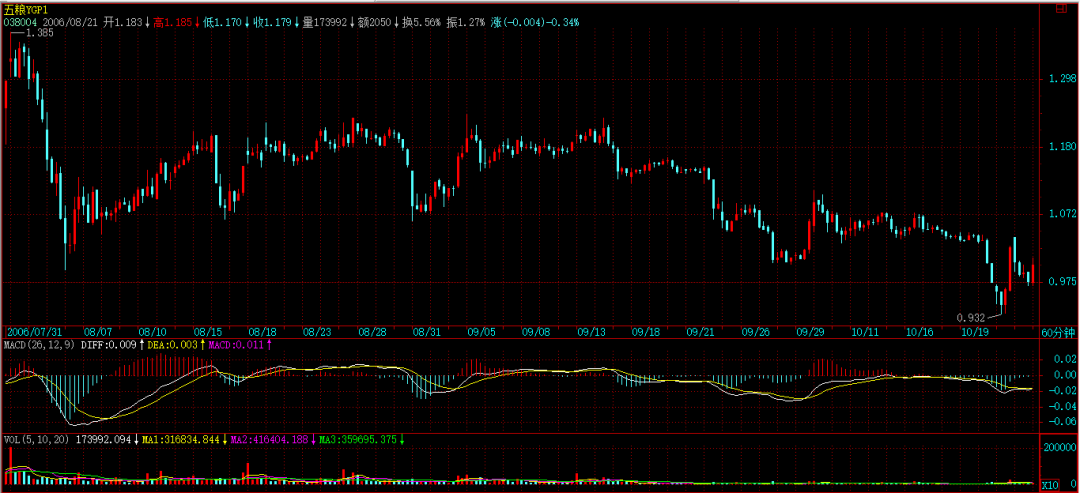Click the 08/31 date on time axis

[427, 332]
